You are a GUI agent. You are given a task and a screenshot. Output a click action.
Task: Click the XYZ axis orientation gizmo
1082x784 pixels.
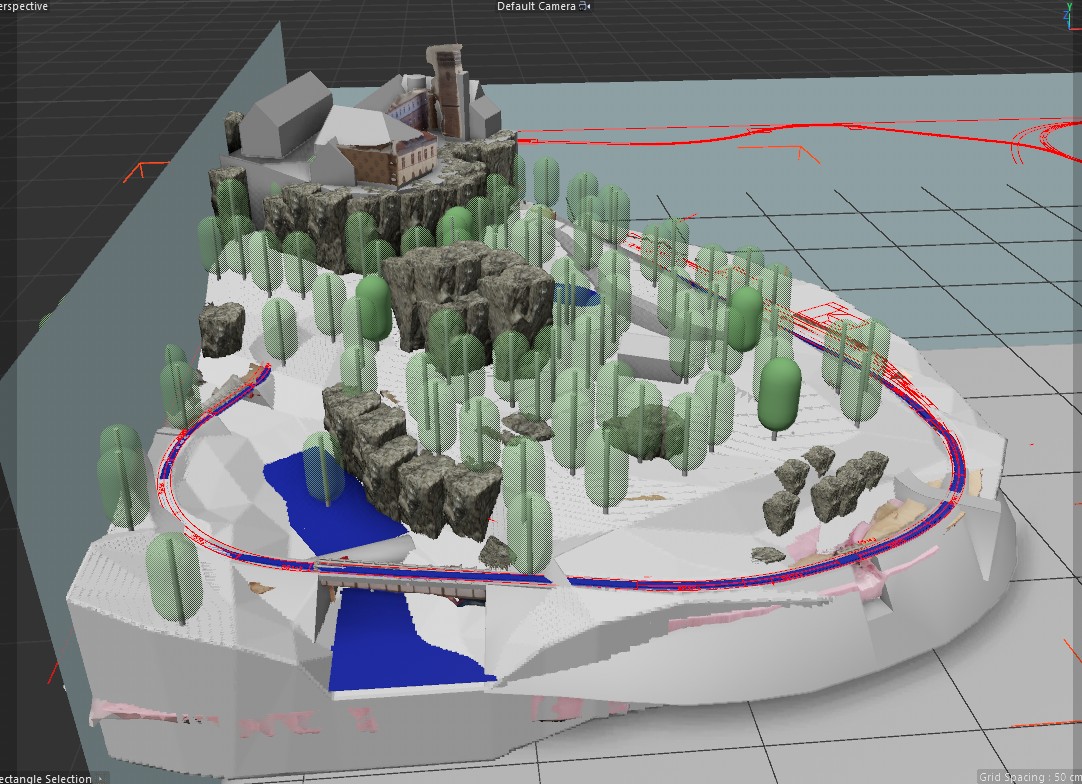(x=1068, y=16)
